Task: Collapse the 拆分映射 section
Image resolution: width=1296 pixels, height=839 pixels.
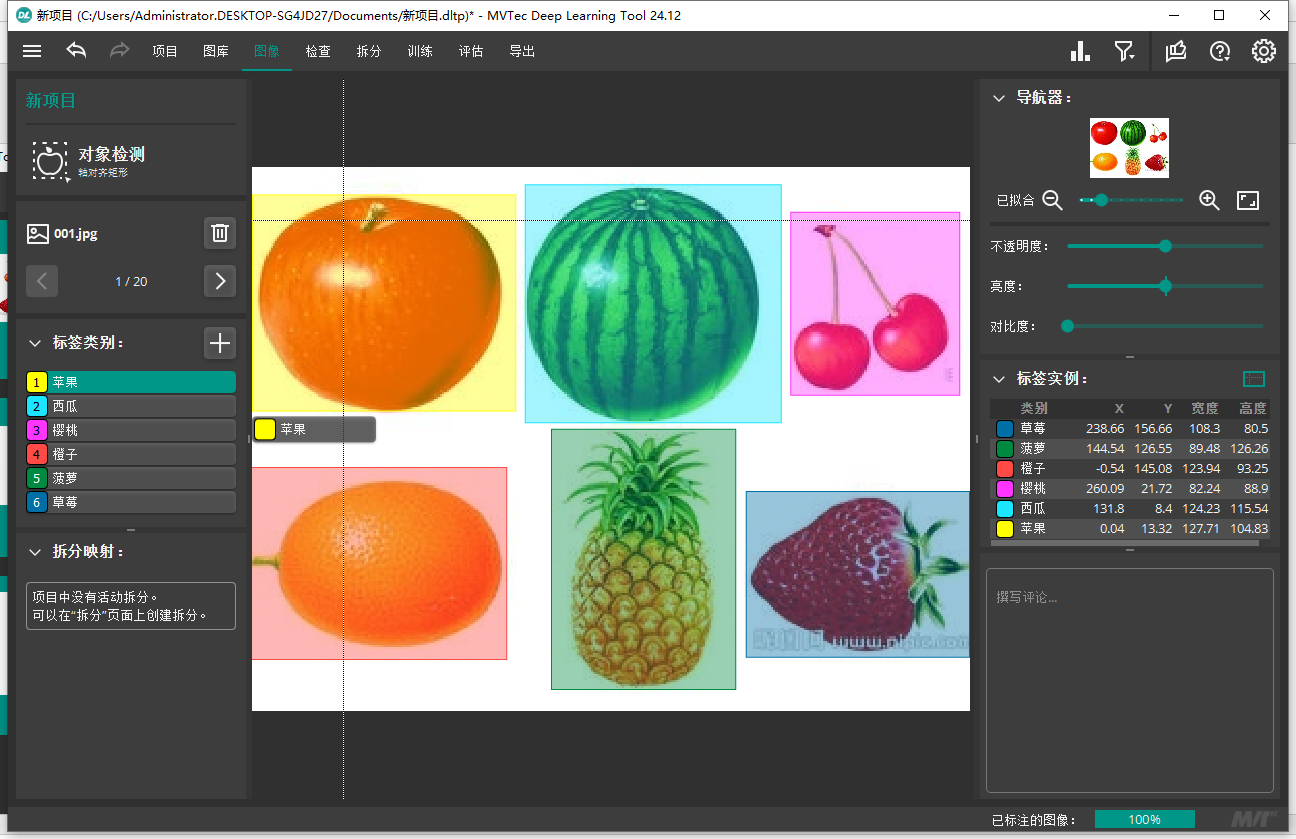Action: click(x=35, y=552)
